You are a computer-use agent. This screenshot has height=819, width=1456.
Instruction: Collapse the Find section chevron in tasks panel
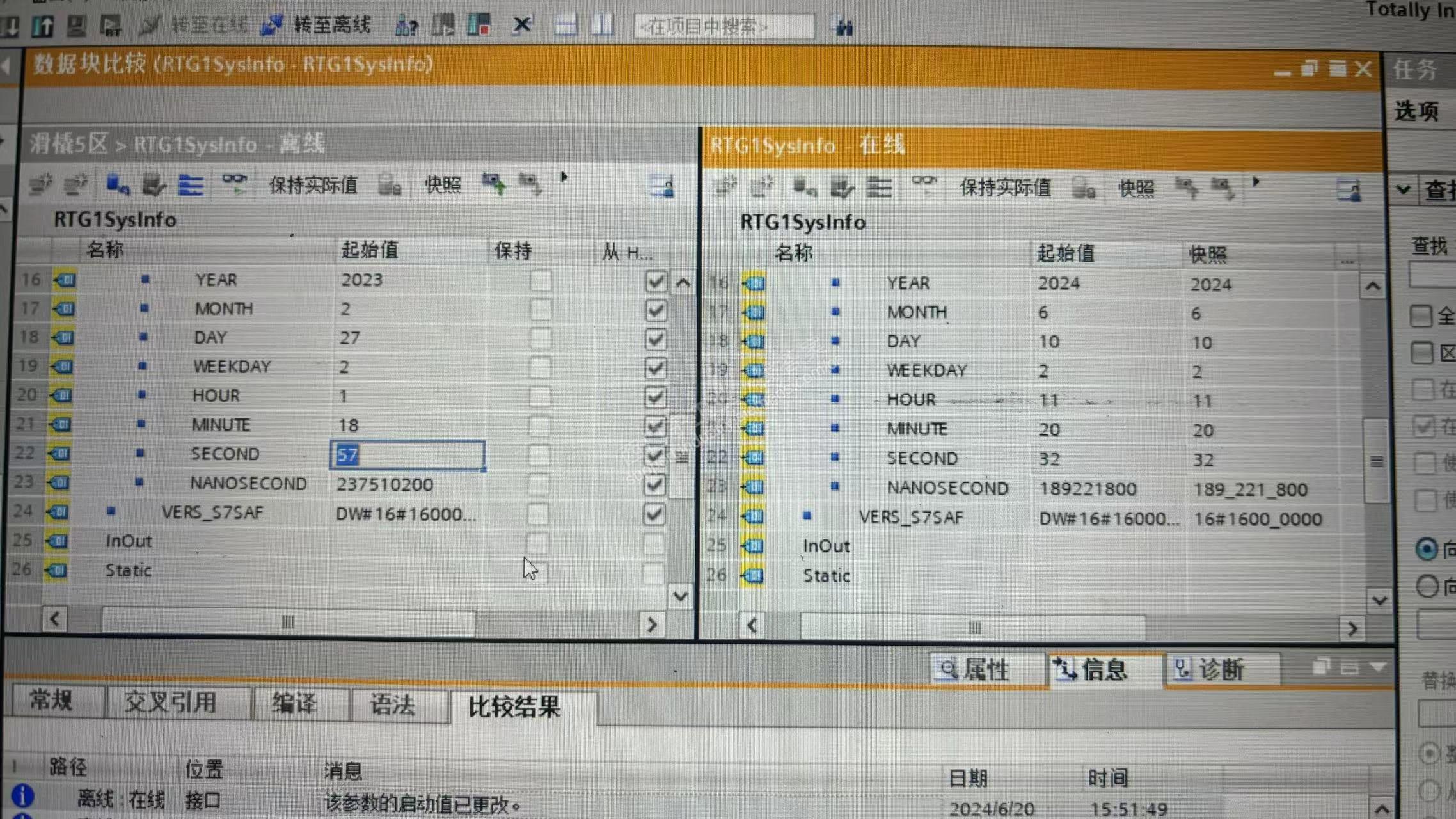1404,189
